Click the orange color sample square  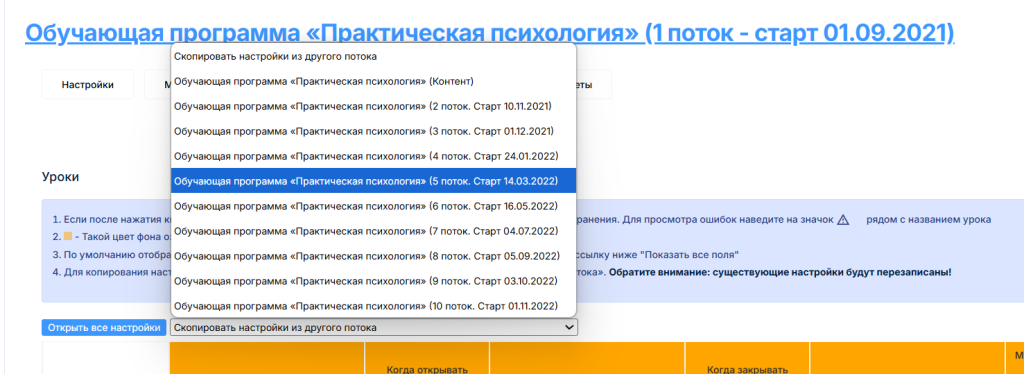coord(67,236)
